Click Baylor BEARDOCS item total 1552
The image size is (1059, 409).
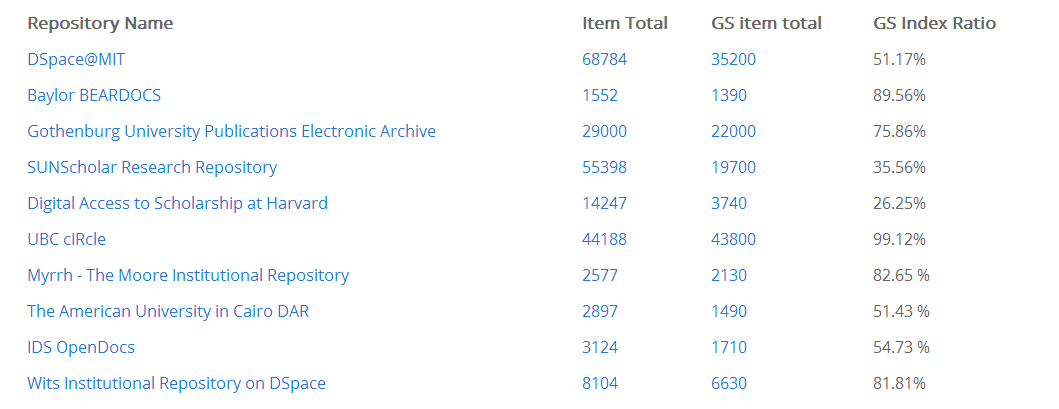[x=600, y=95]
